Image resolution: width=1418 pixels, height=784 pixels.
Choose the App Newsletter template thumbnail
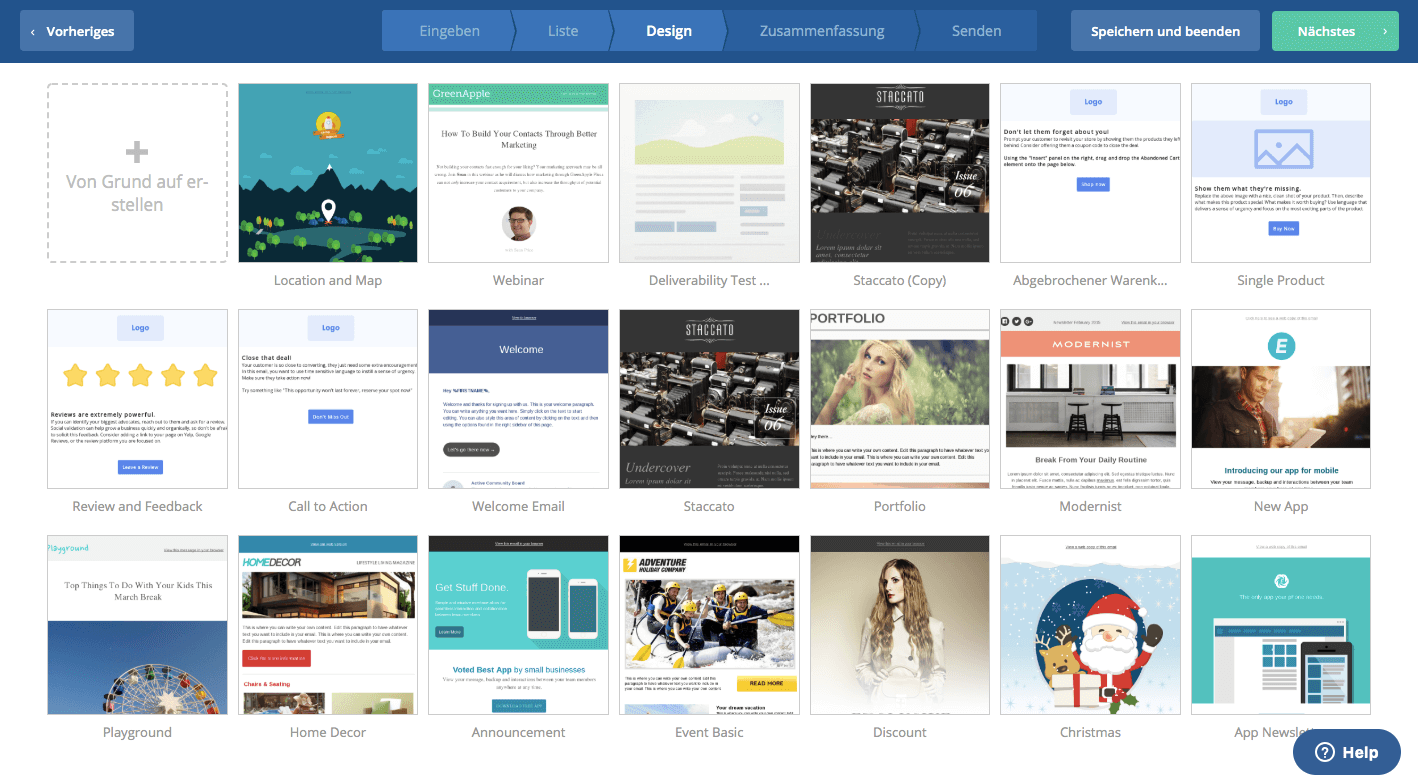[x=1281, y=625]
